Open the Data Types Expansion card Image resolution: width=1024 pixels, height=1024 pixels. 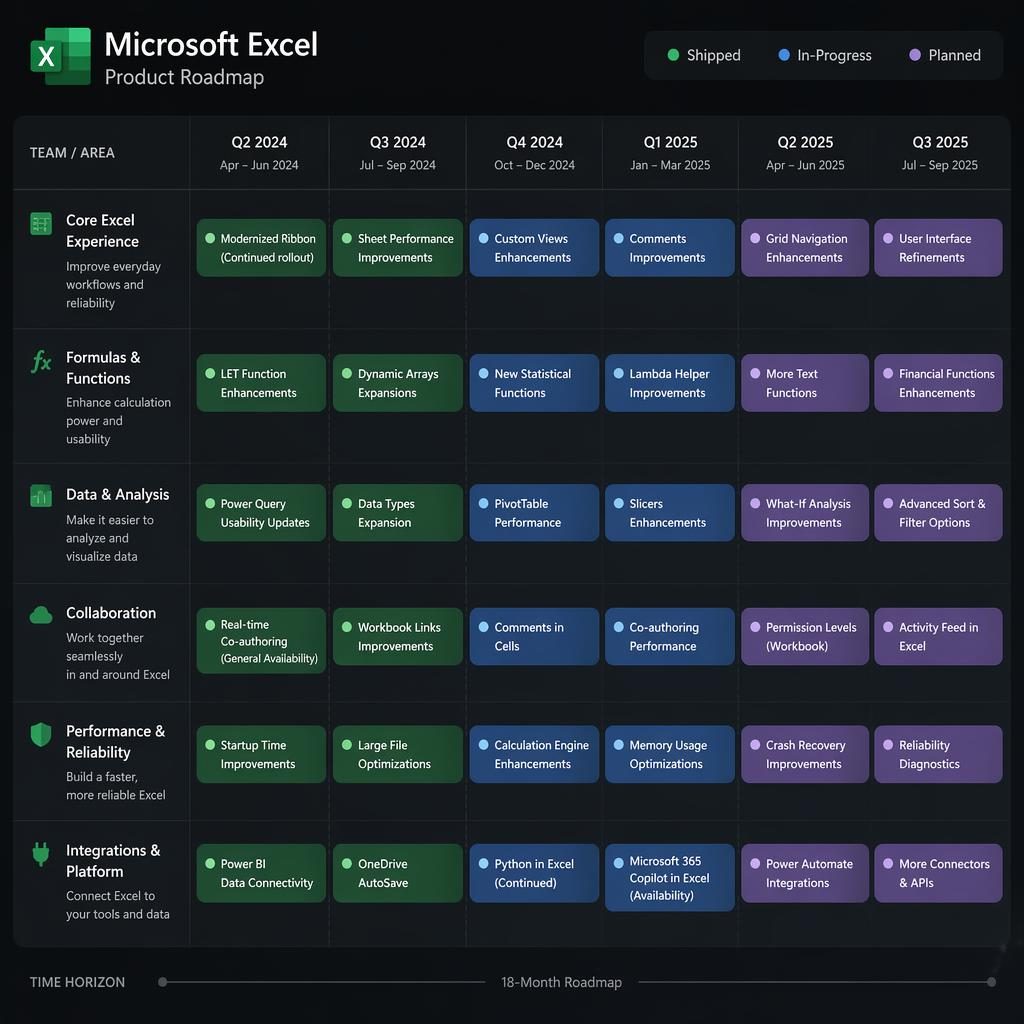click(x=398, y=513)
